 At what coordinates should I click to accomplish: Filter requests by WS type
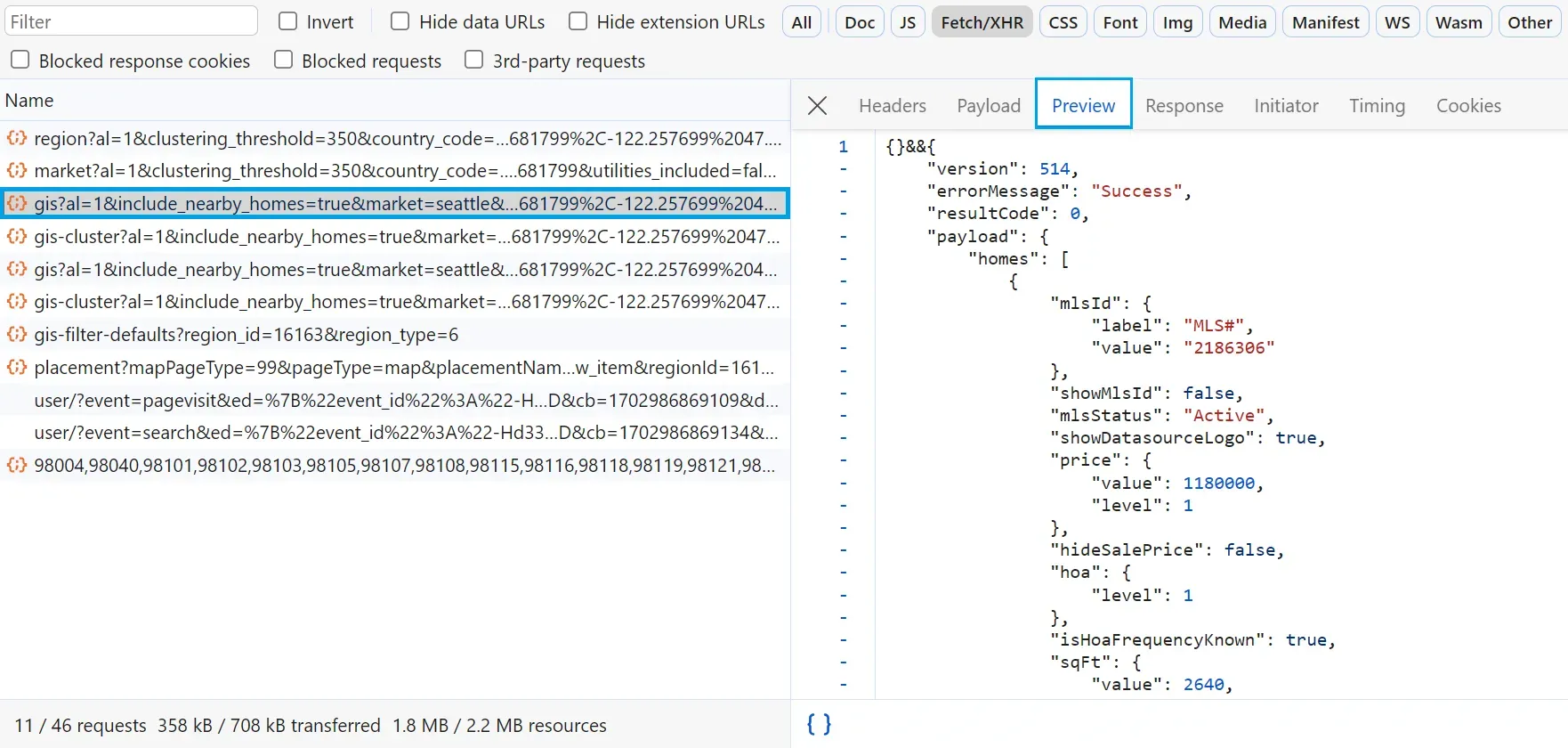(x=1398, y=22)
